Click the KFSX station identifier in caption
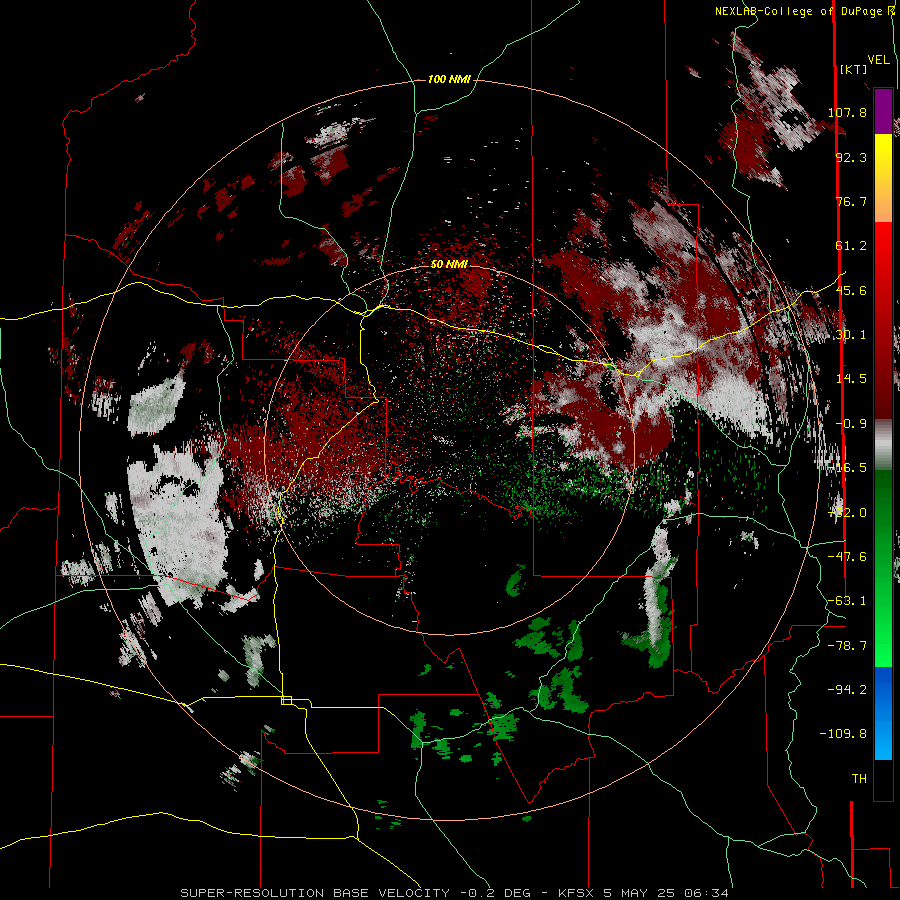The height and width of the screenshot is (900, 900). click(577, 893)
